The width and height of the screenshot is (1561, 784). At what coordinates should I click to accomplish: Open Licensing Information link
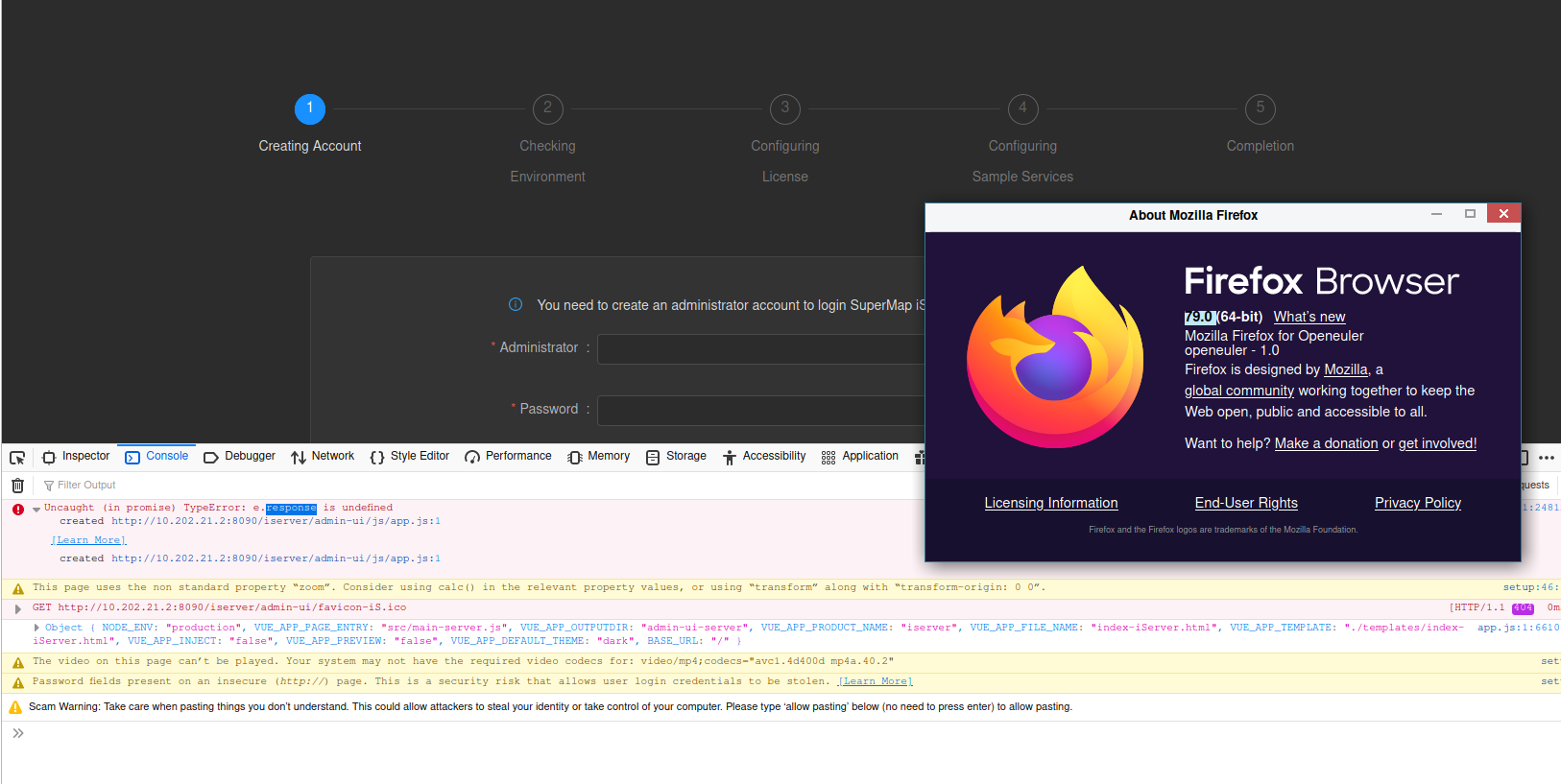tap(1051, 503)
